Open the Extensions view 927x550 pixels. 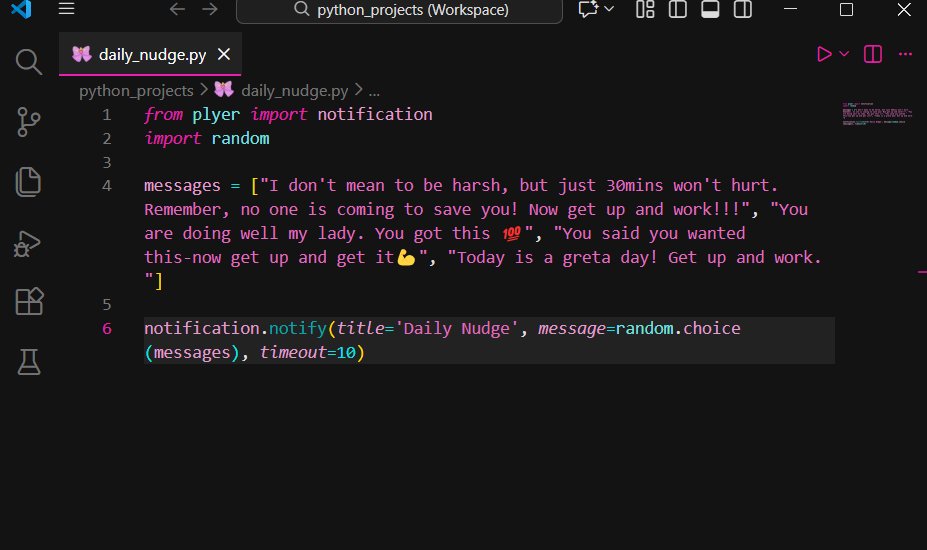pyautogui.click(x=29, y=301)
